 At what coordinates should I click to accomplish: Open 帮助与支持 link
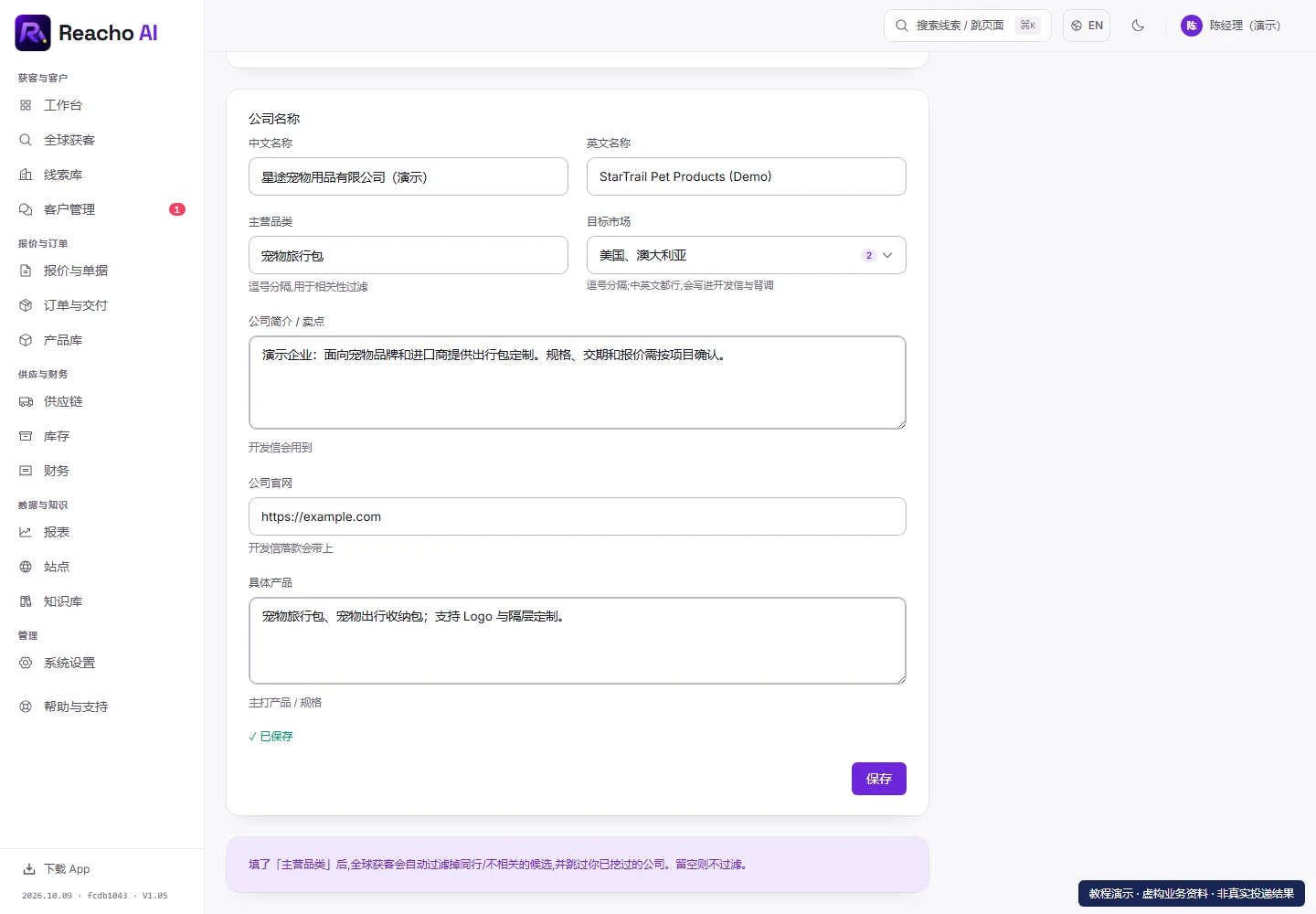point(101,707)
